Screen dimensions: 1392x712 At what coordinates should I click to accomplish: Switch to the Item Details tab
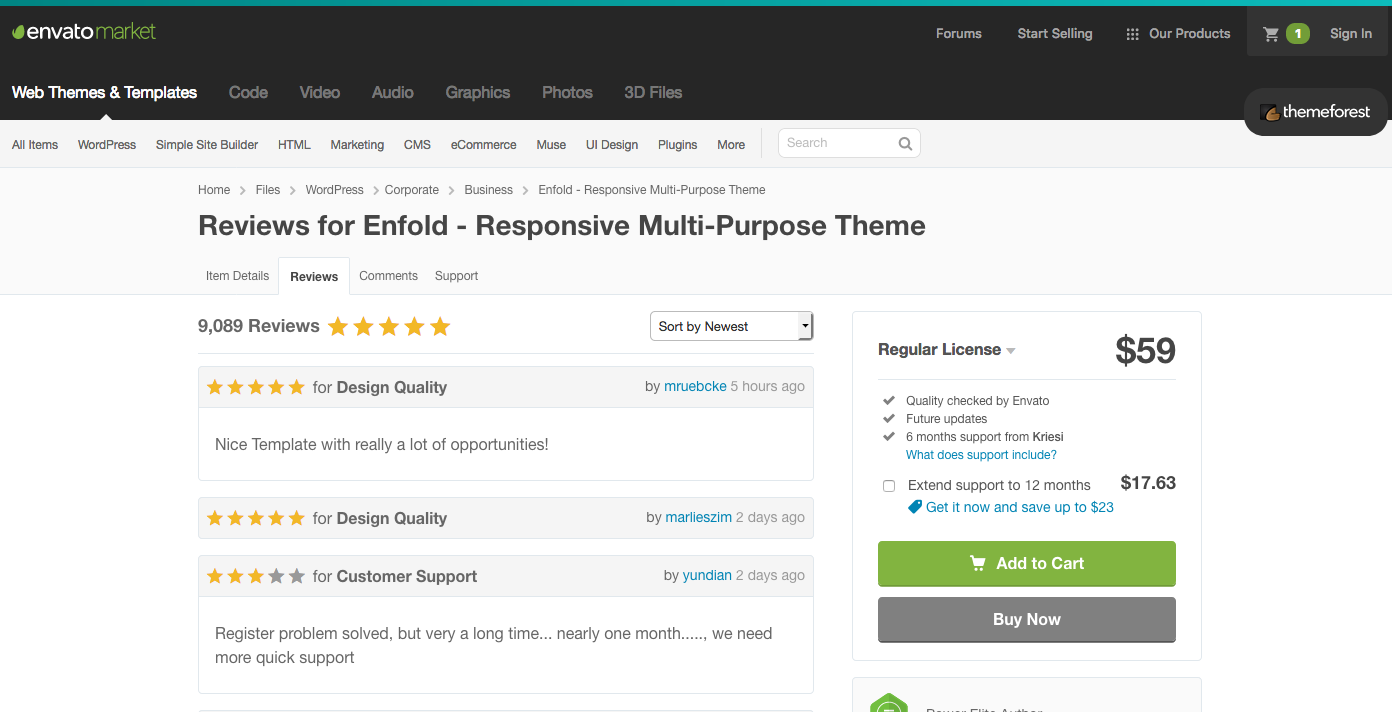[237, 276]
